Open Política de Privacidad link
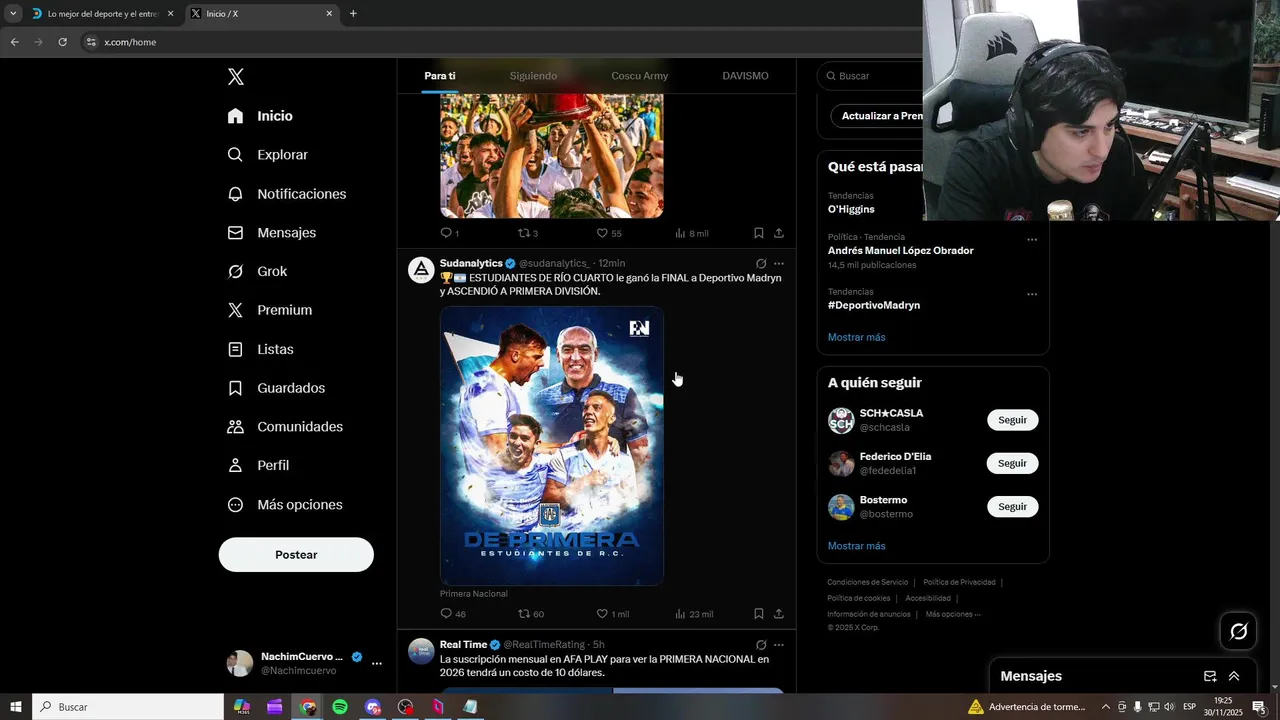The image size is (1280, 720). 959,582
